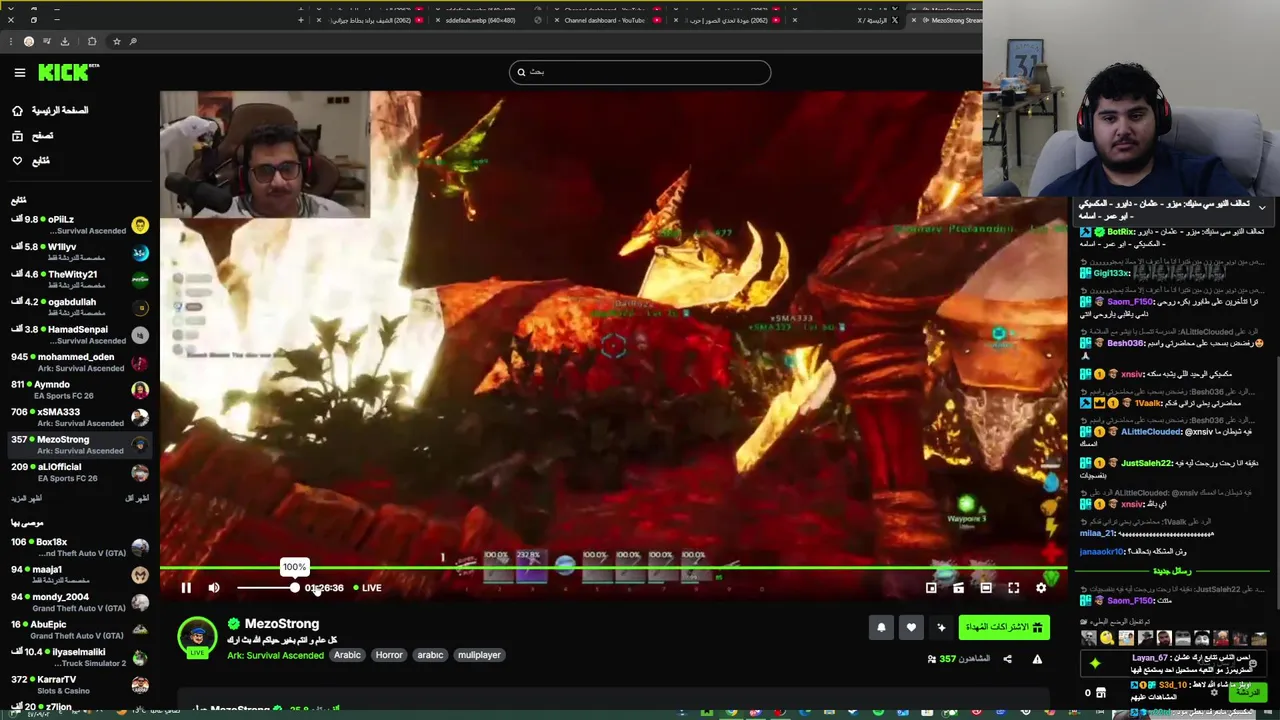Click the KICK logo
The width and height of the screenshot is (1280, 720).
pos(68,72)
